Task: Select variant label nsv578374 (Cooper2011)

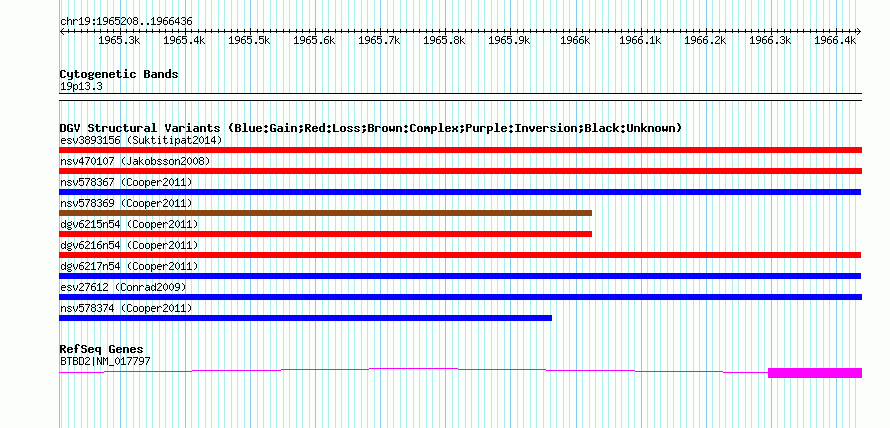Action: click(126, 309)
